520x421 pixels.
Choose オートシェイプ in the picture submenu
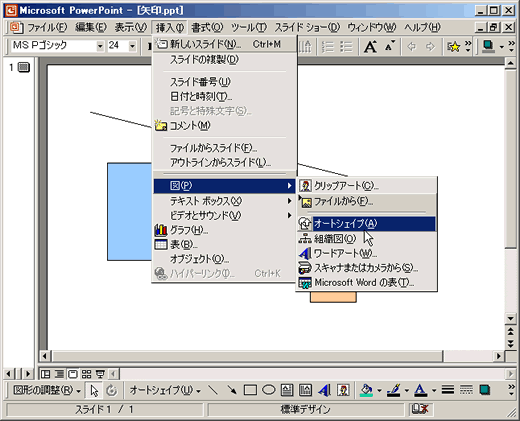(x=366, y=224)
